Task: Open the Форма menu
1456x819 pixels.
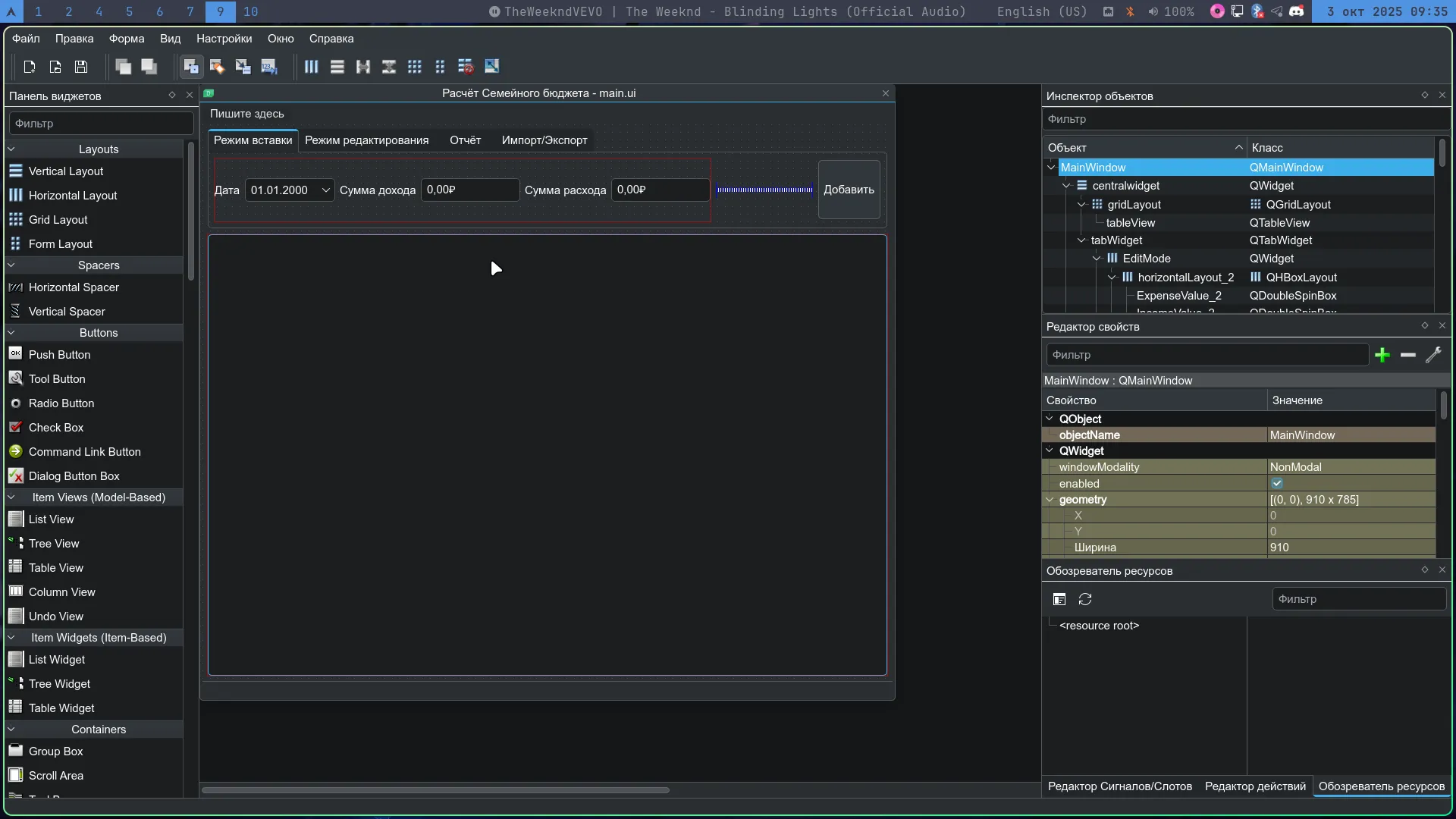Action: [x=126, y=39]
